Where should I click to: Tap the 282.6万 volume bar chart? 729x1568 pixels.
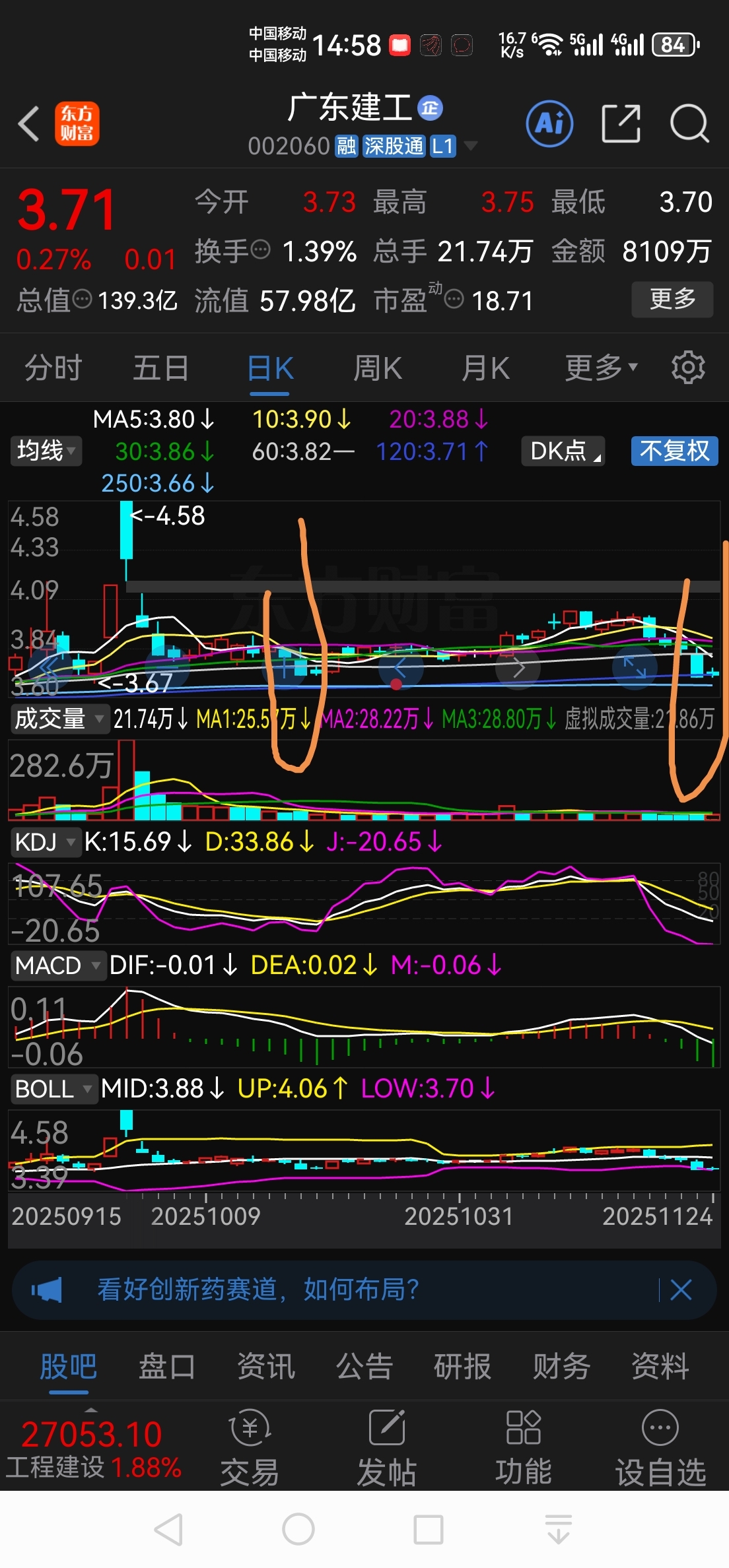point(364,780)
